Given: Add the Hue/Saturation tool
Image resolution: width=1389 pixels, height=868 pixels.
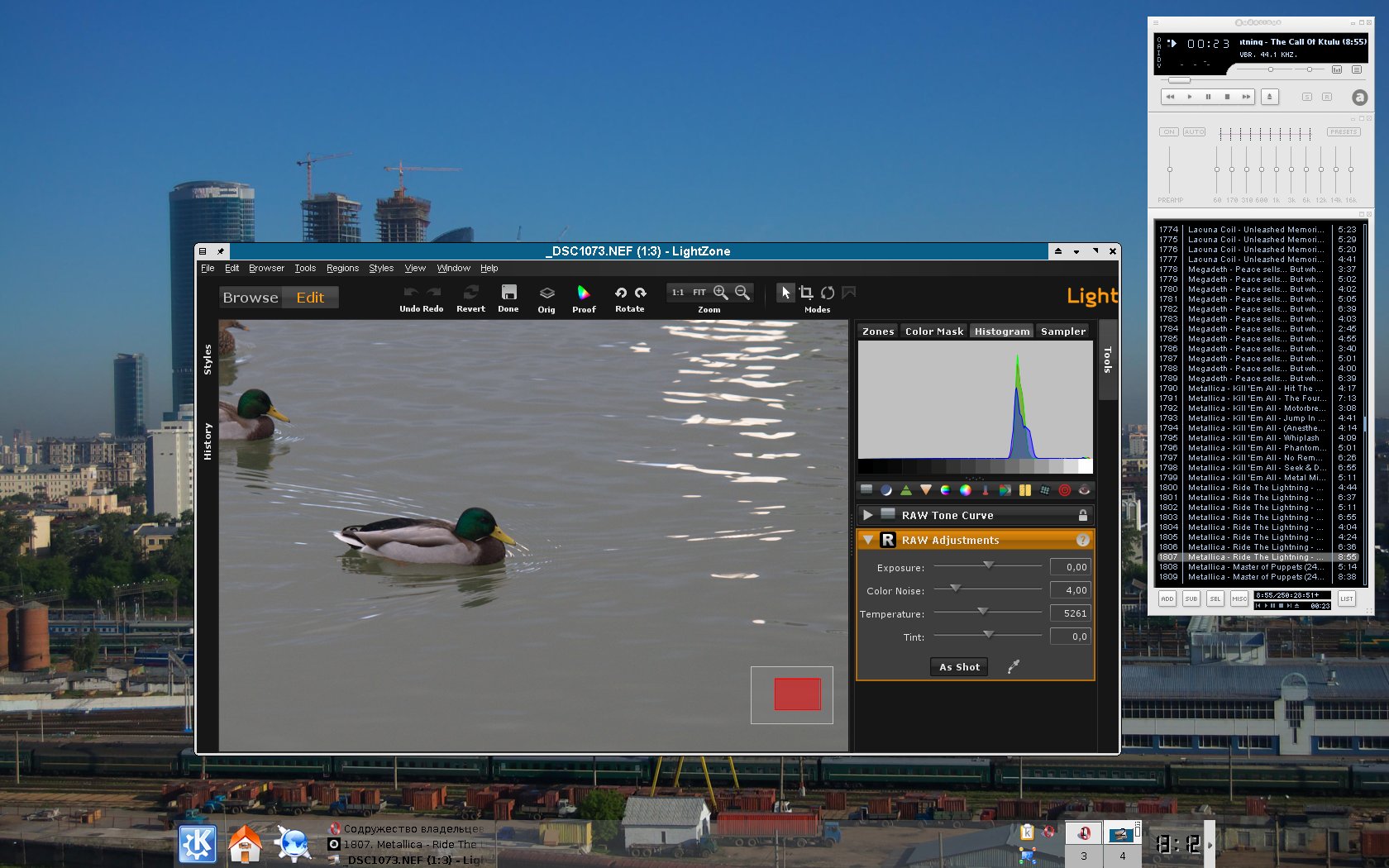Looking at the screenshot, I should click(946, 490).
